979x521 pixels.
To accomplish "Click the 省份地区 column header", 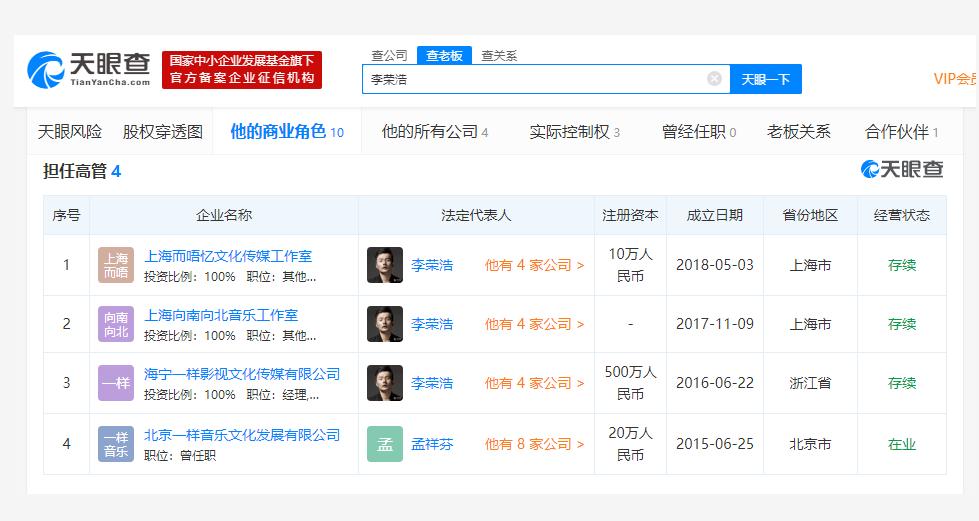I will coord(810,216).
